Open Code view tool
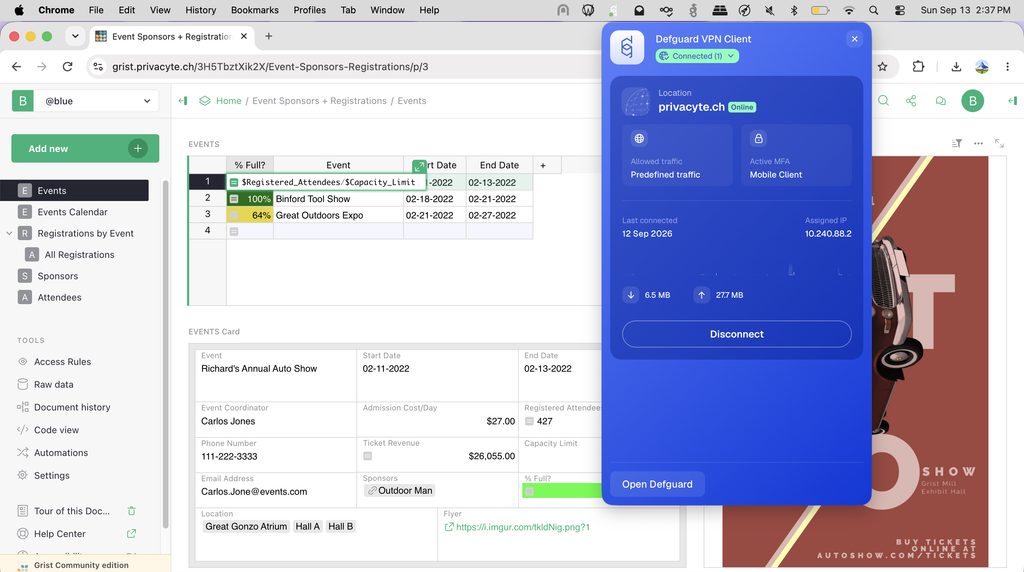Viewport: 1024px width, 572px height. pyautogui.click(x=56, y=430)
